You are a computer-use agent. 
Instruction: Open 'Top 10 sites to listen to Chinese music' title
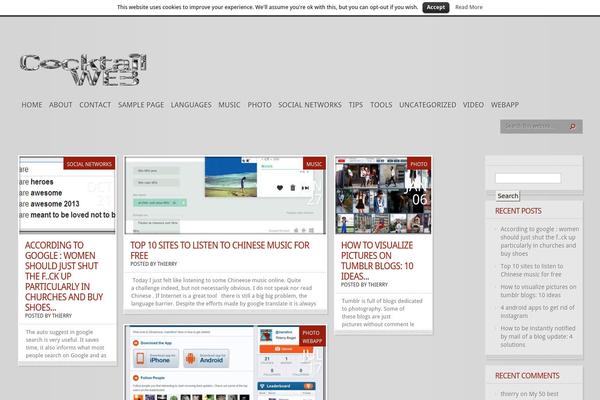click(220, 250)
